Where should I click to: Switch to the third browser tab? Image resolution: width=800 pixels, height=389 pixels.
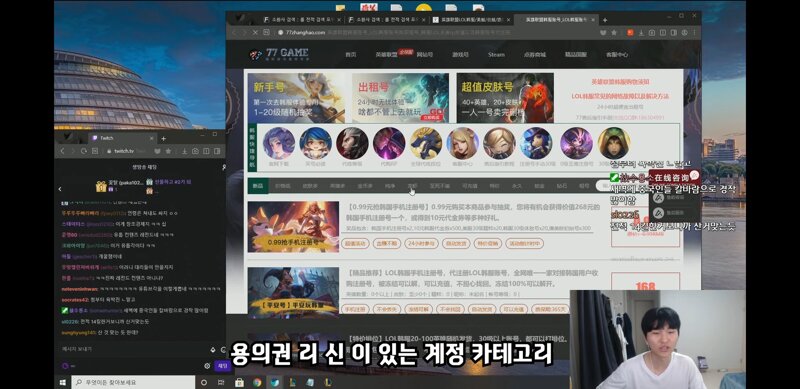[x=469, y=20]
